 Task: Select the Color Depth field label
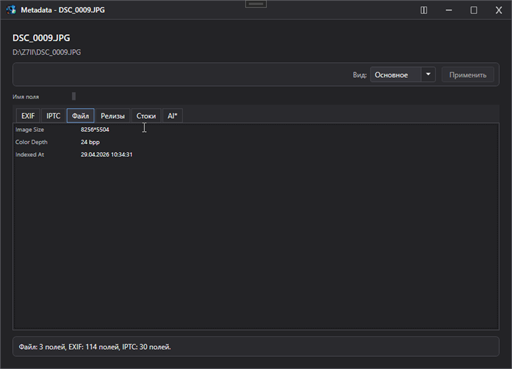coord(31,142)
